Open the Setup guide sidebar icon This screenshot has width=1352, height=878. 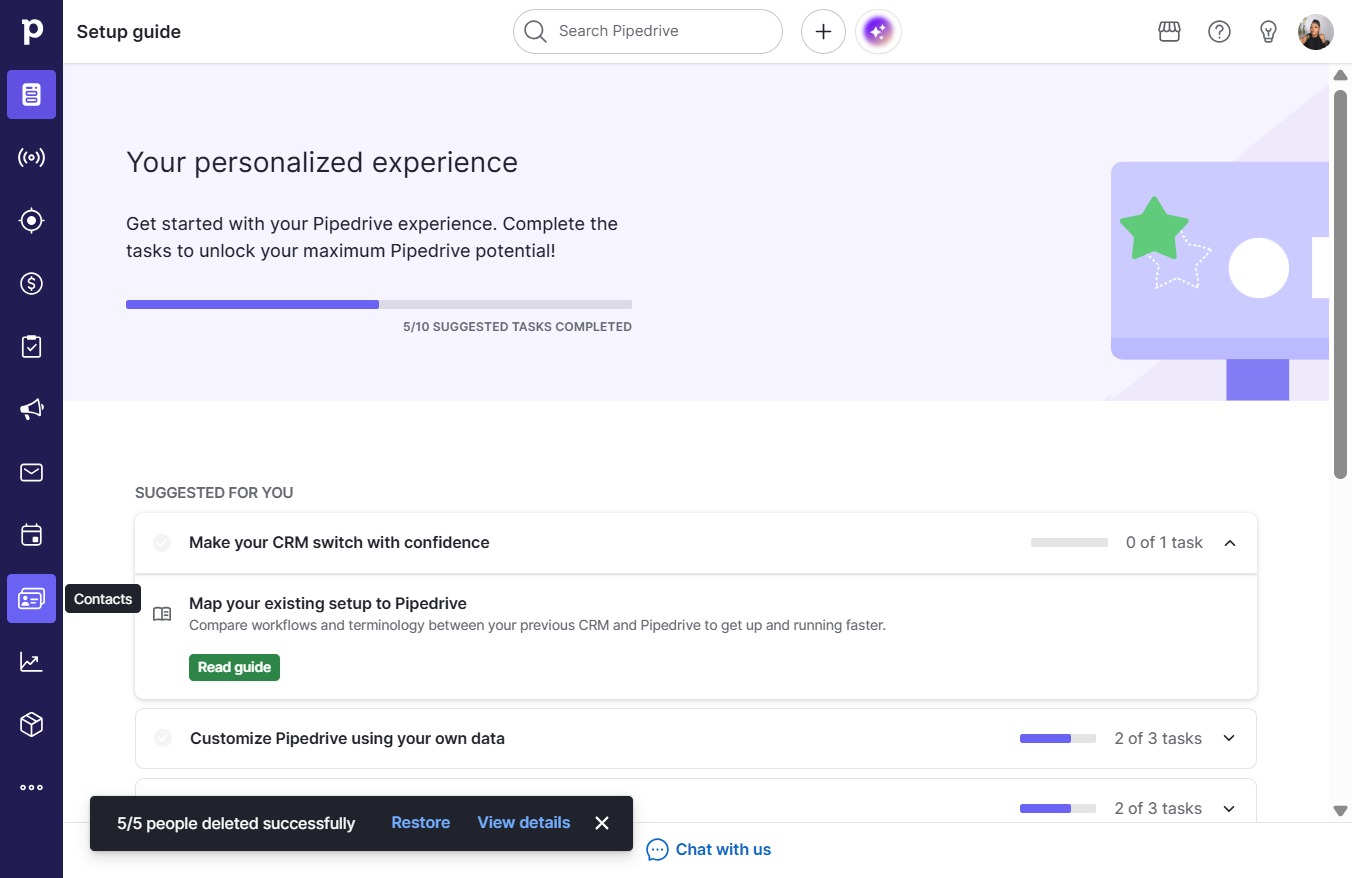[32, 95]
